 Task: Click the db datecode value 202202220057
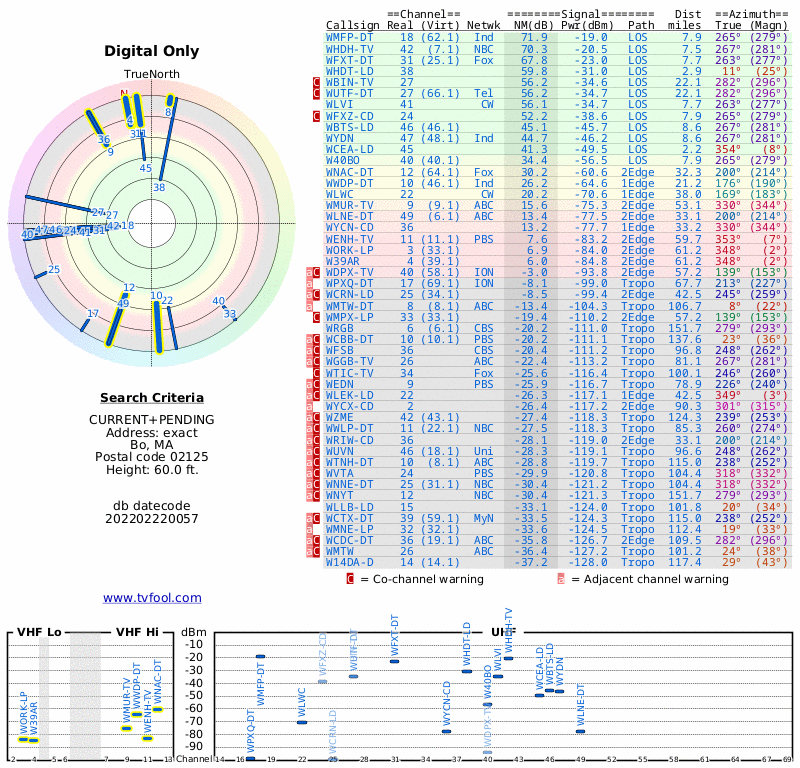pyautogui.click(x=152, y=519)
